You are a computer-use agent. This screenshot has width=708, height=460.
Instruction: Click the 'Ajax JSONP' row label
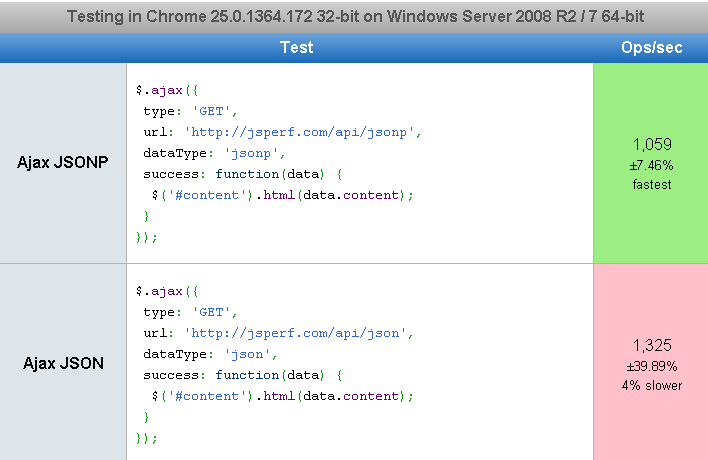[x=63, y=163]
